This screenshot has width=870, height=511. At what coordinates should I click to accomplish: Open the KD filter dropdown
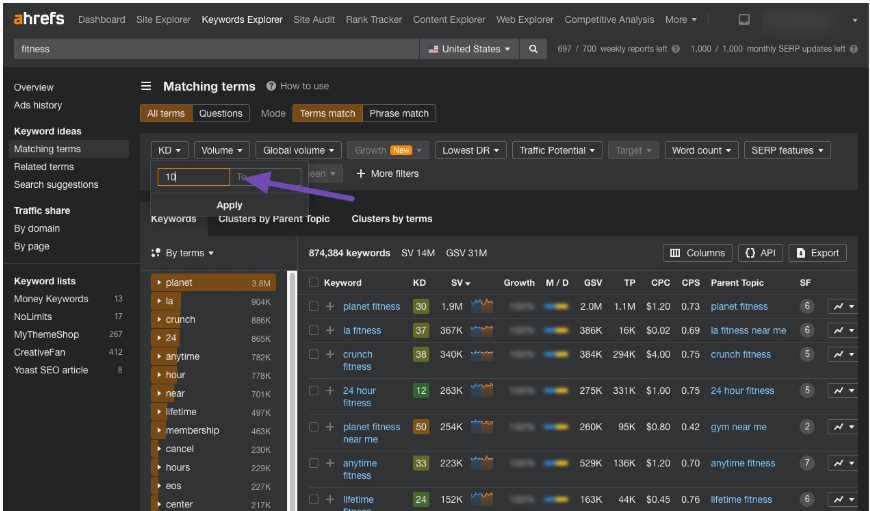[x=170, y=150]
